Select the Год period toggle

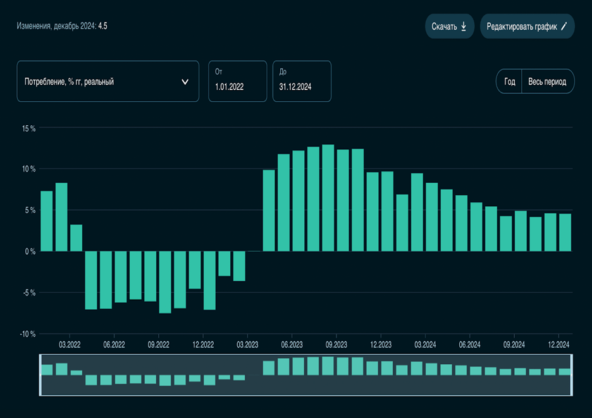[x=509, y=81]
